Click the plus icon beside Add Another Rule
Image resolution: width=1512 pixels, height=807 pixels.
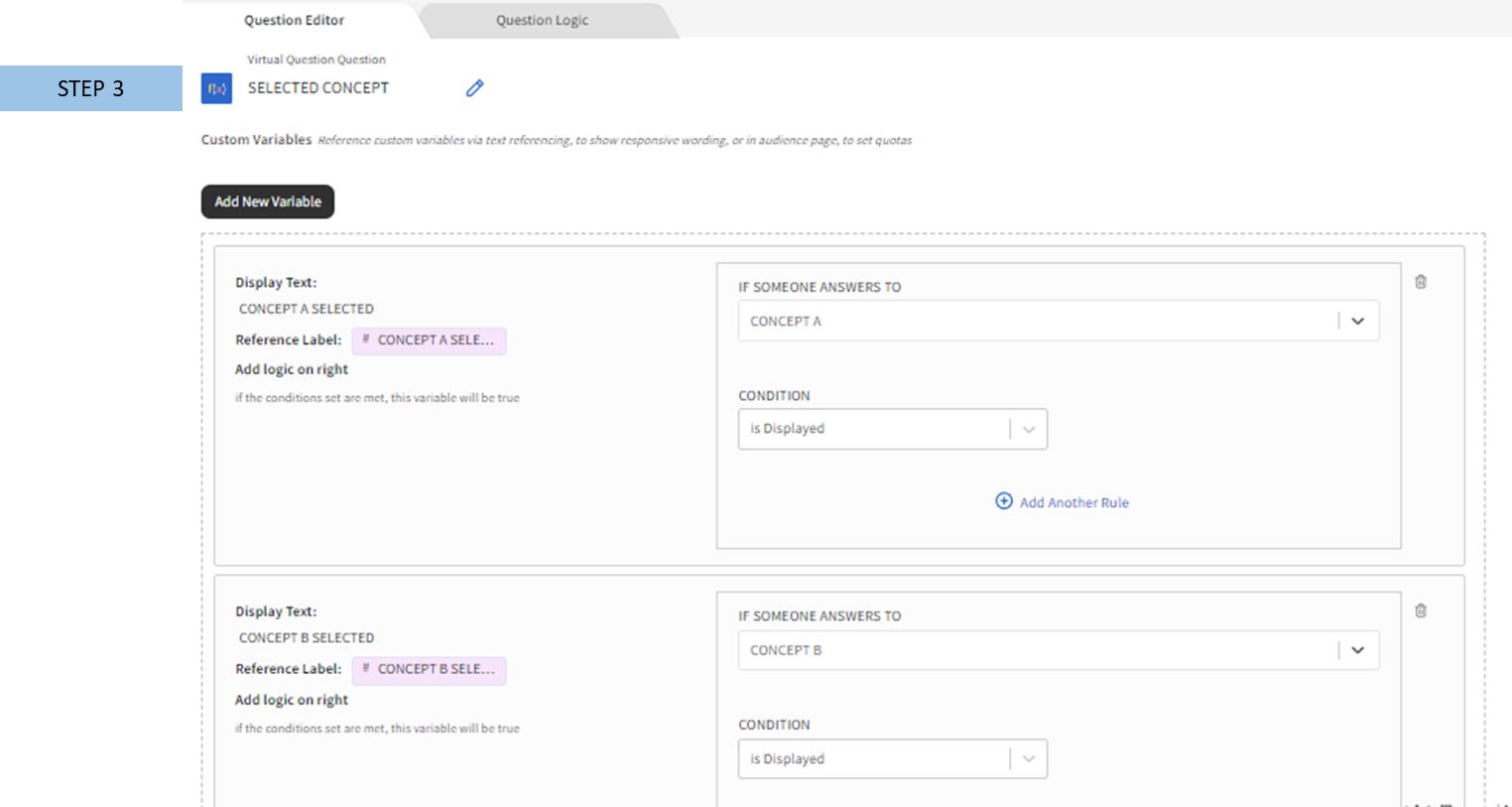click(1004, 501)
